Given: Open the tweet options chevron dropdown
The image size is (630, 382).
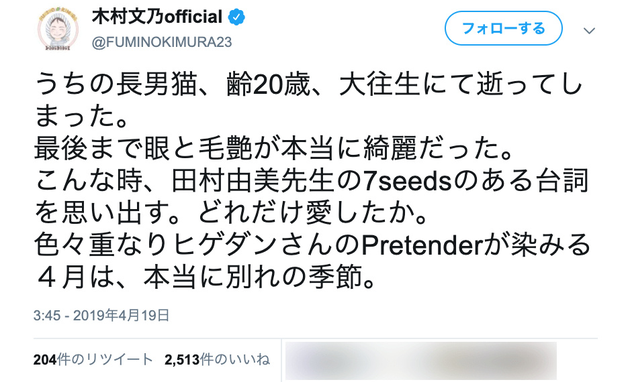Looking at the screenshot, I should (589, 31).
